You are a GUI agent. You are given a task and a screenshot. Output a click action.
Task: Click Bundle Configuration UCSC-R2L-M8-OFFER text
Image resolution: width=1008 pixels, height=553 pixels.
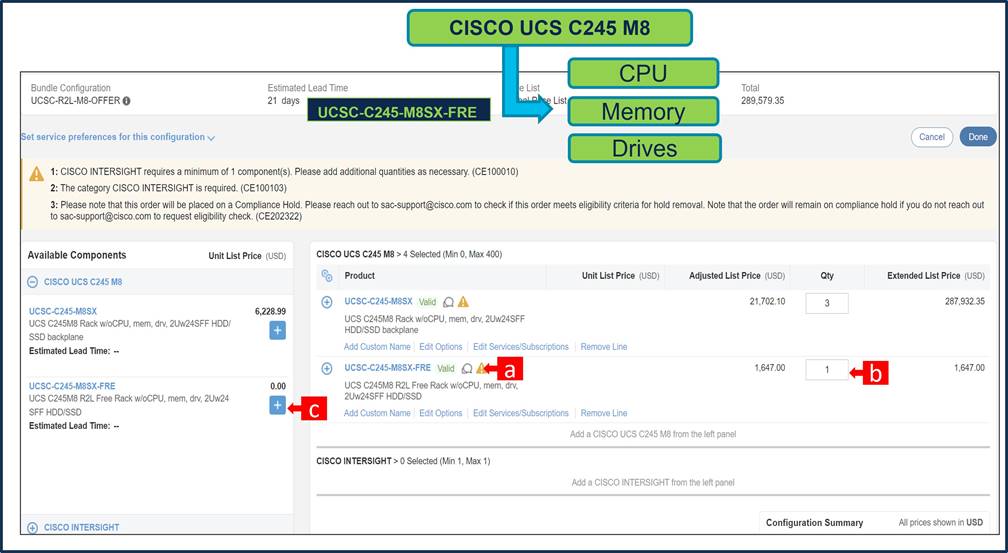click(75, 101)
